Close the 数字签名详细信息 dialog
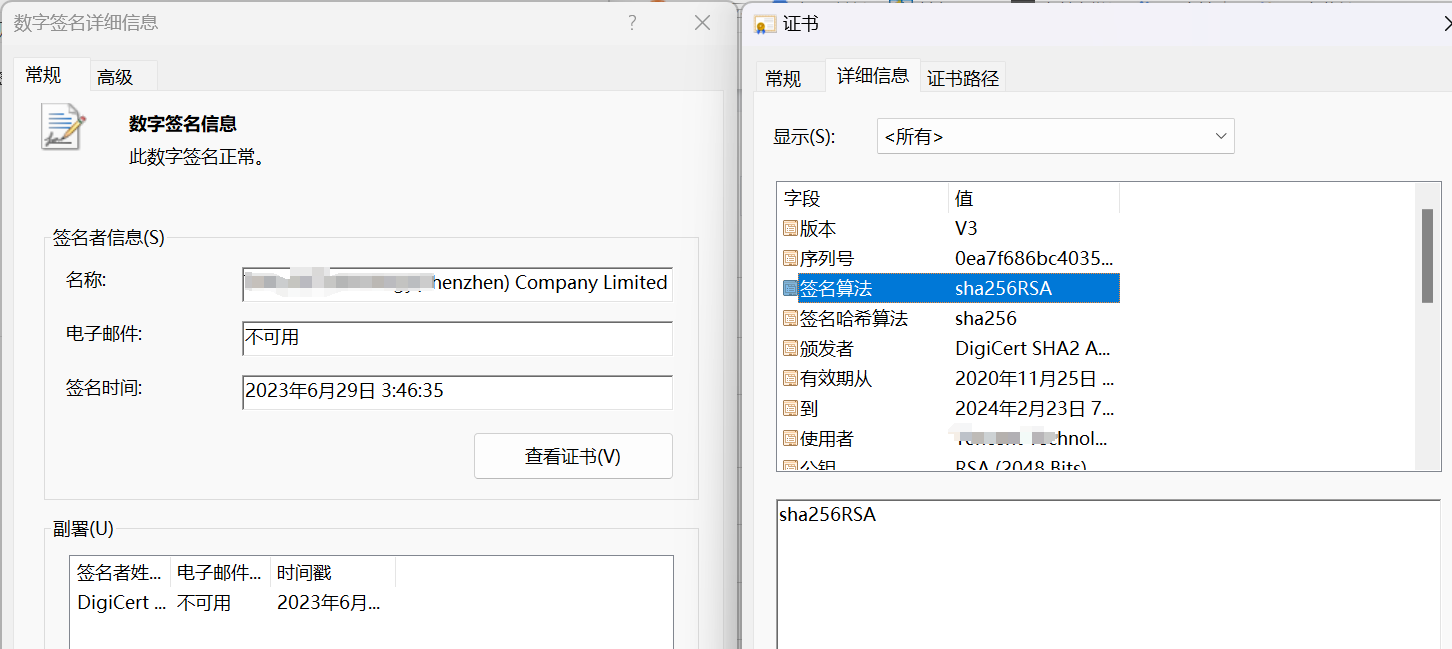The width and height of the screenshot is (1452, 649). pos(703,22)
